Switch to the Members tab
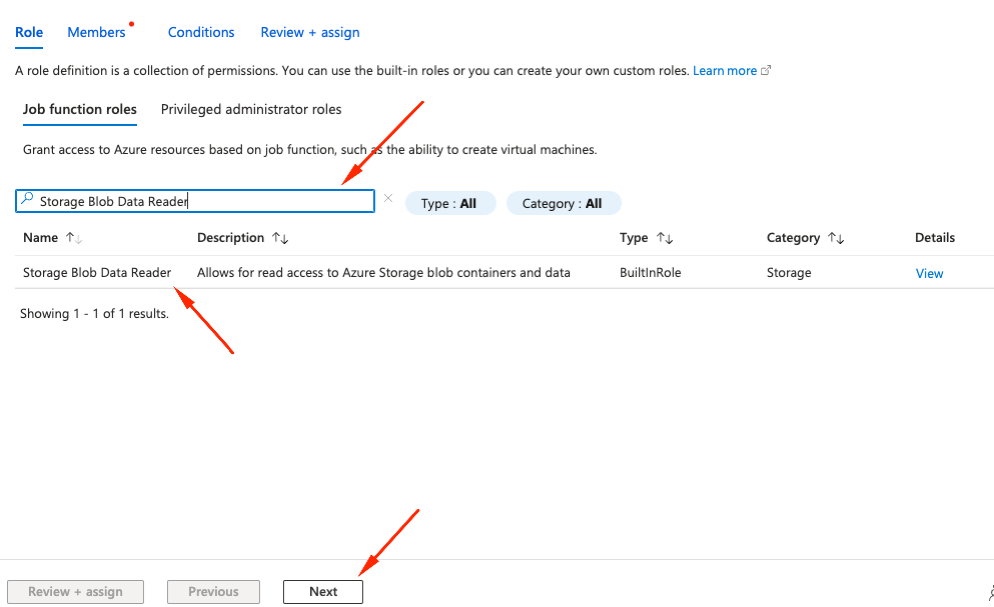The image size is (994, 607). [x=96, y=32]
